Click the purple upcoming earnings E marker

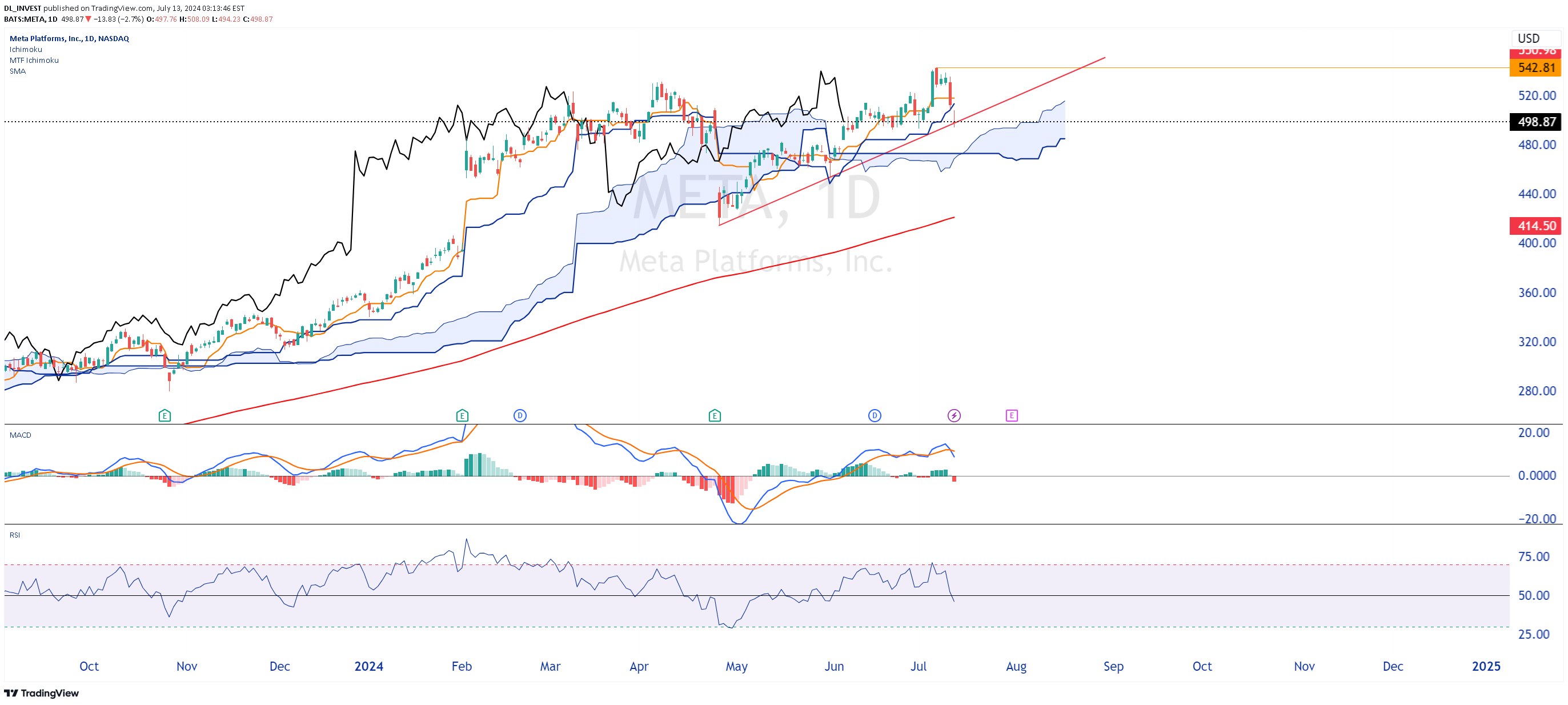coord(1012,416)
